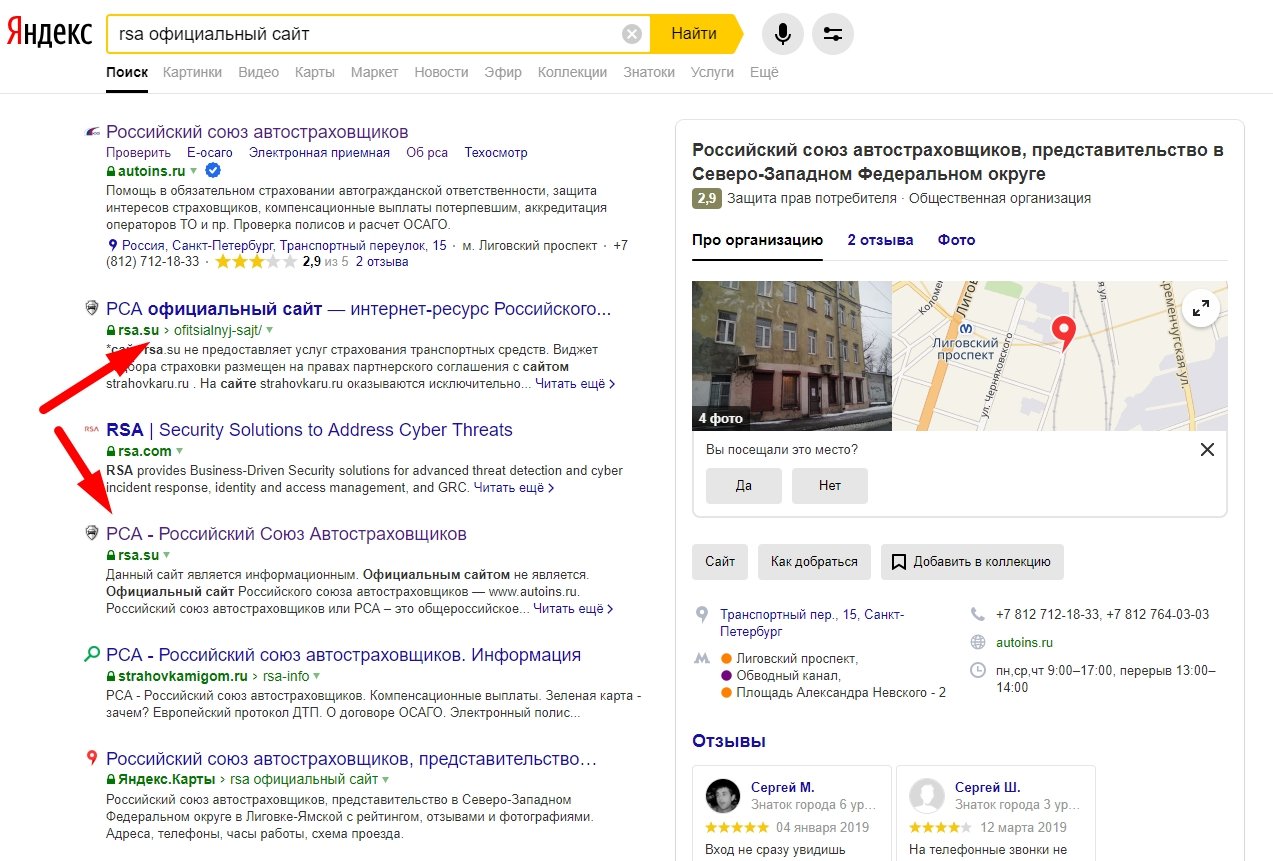This screenshot has width=1273, height=861.
Task: Open 'RSA | Security Solutions to Address Cyber Threats'
Action: click(x=309, y=430)
